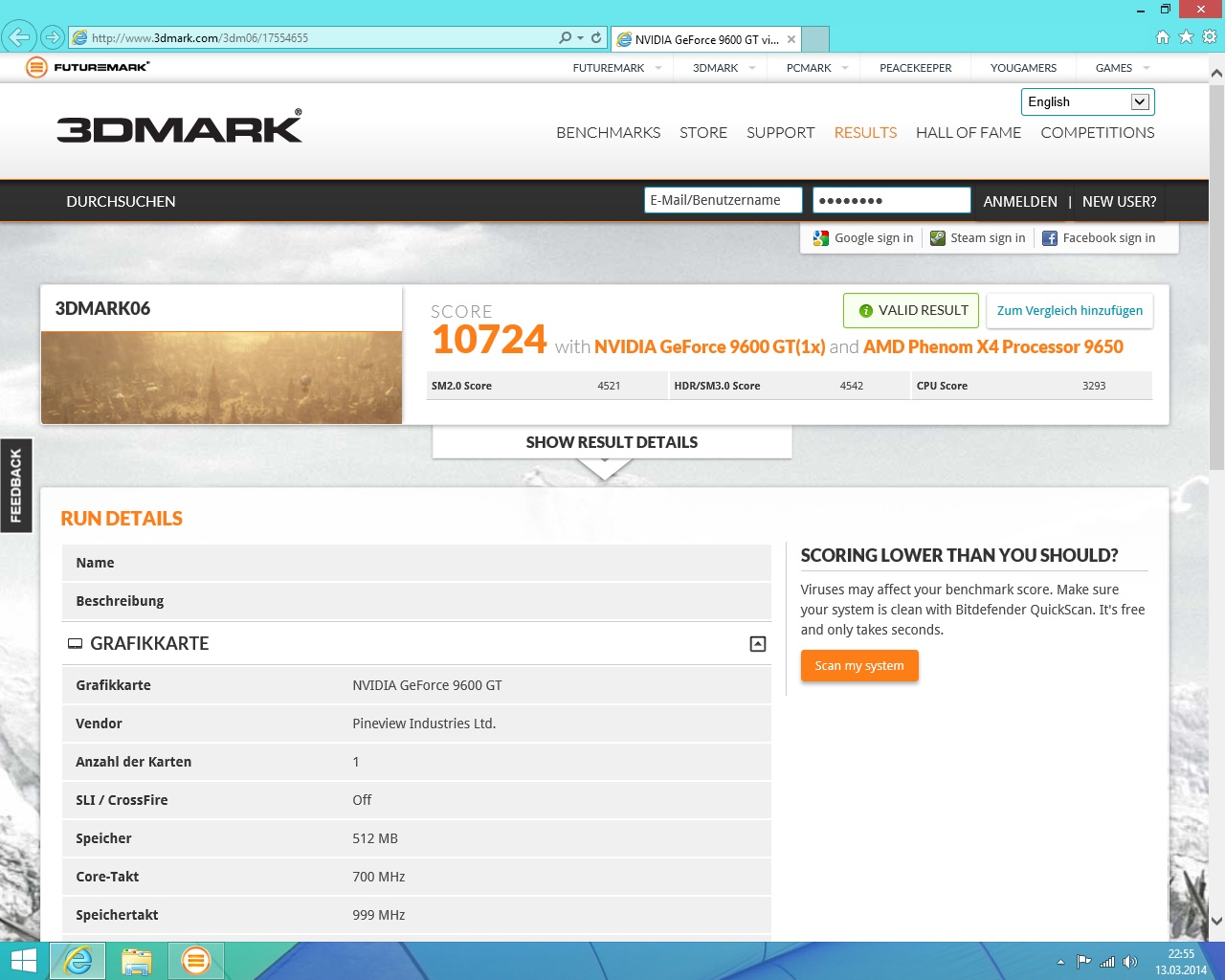Click the ANMELDEN login button
1225x980 pixels.
click(x=1020, y=202)
